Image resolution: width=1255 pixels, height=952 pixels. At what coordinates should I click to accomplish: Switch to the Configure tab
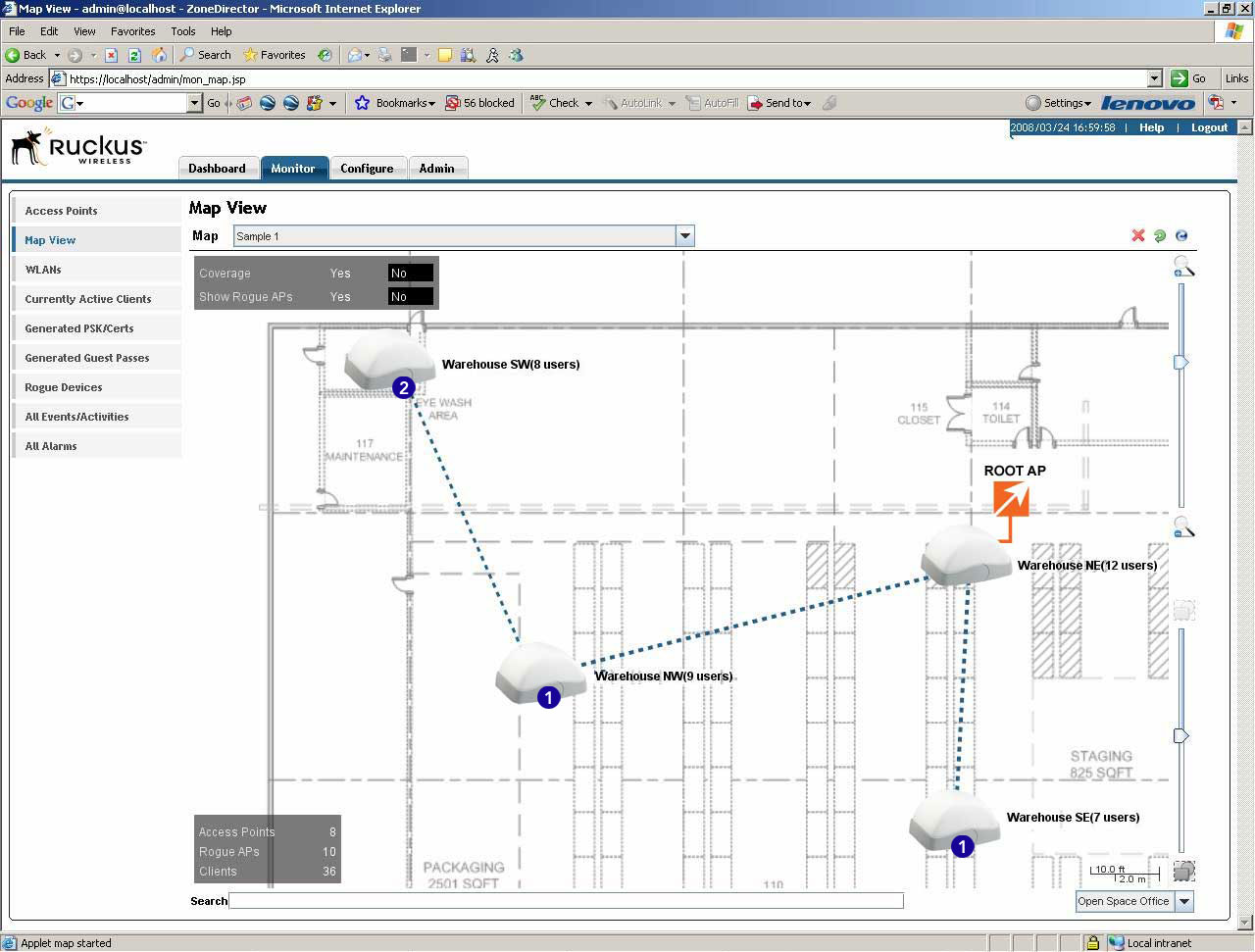point(367,169)
